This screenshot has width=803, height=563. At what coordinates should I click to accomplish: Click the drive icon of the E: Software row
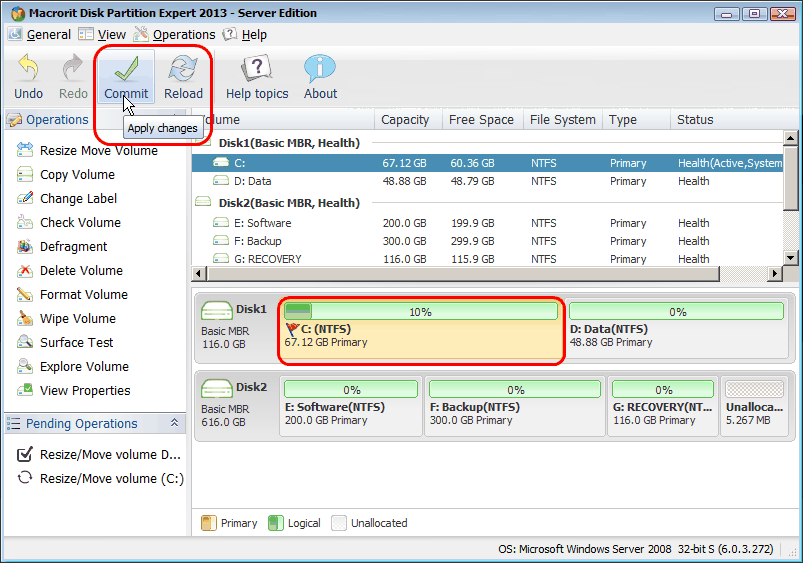point(221,223)
